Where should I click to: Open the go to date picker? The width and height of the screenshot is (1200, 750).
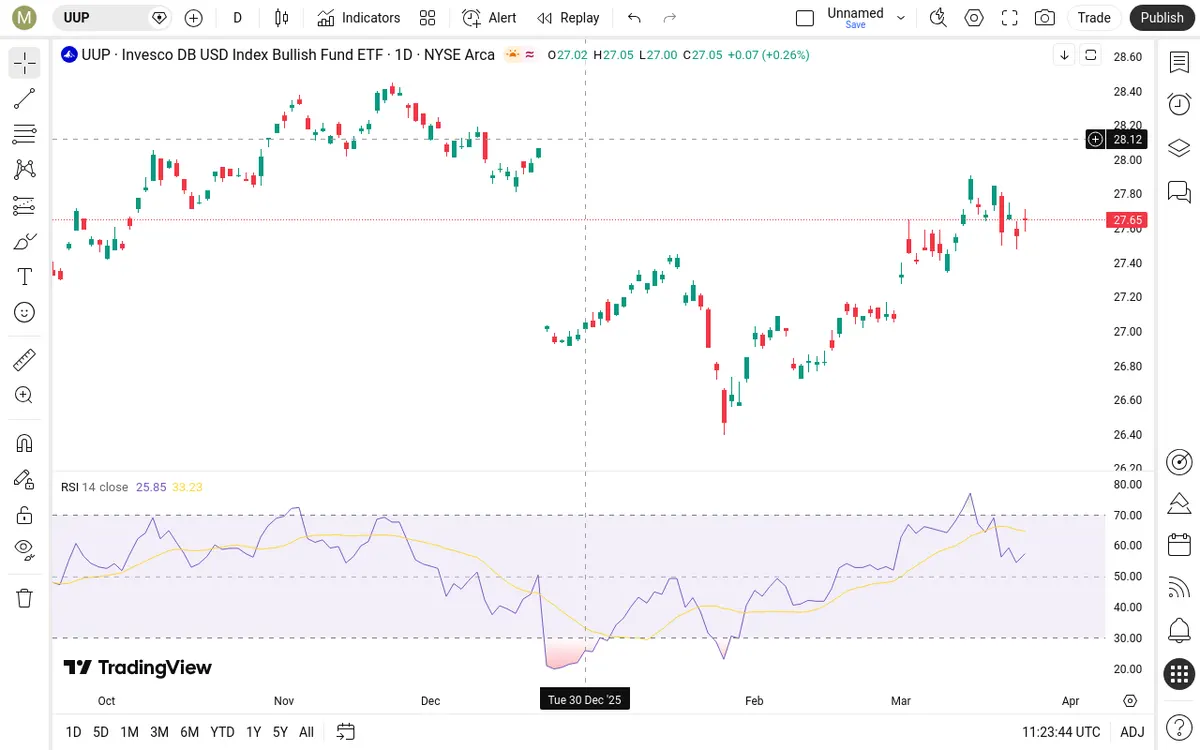[x=346, y=732]
